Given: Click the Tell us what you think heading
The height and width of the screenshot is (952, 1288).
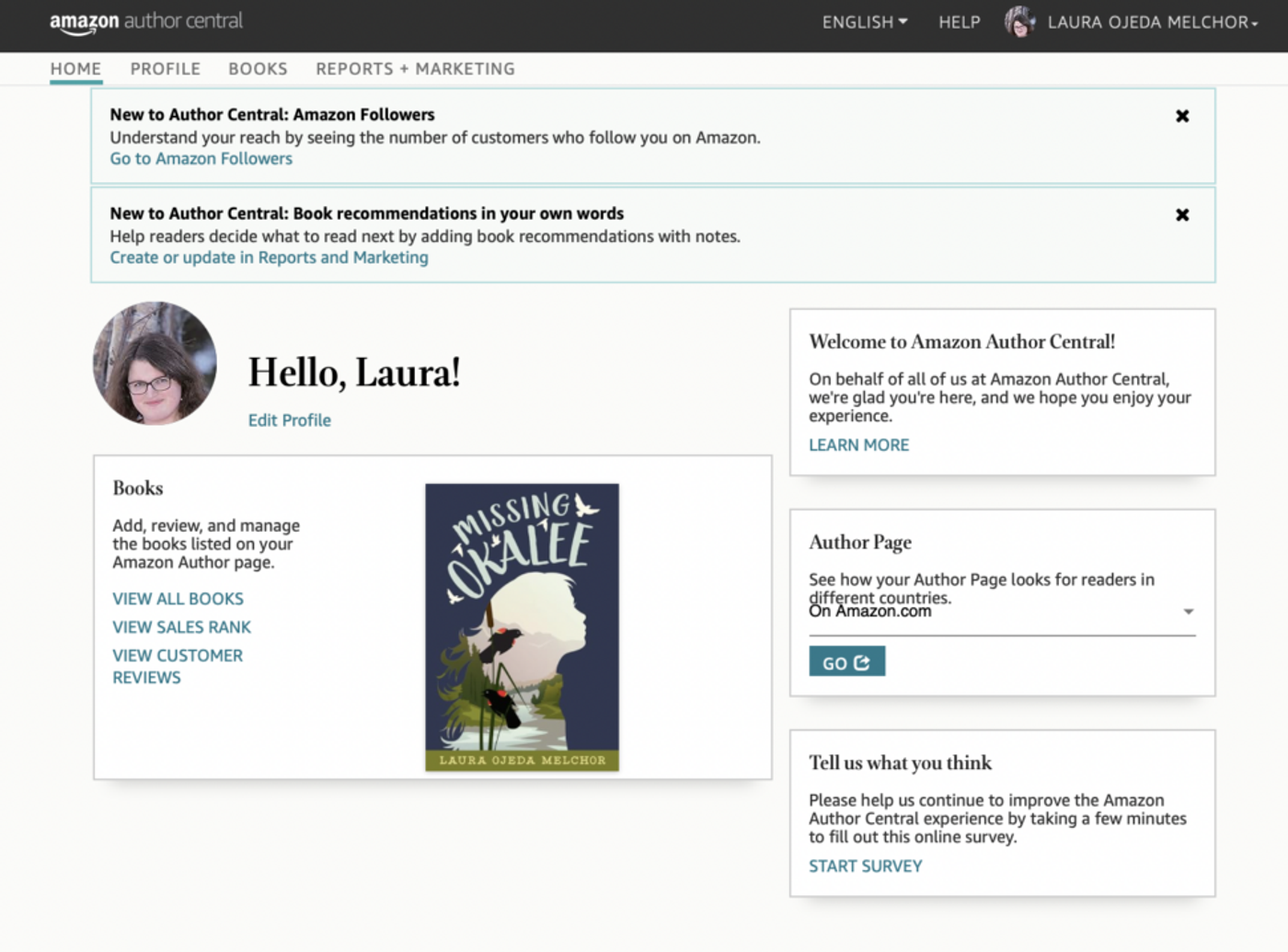Looking at the screenshot, I should (900, 763).
